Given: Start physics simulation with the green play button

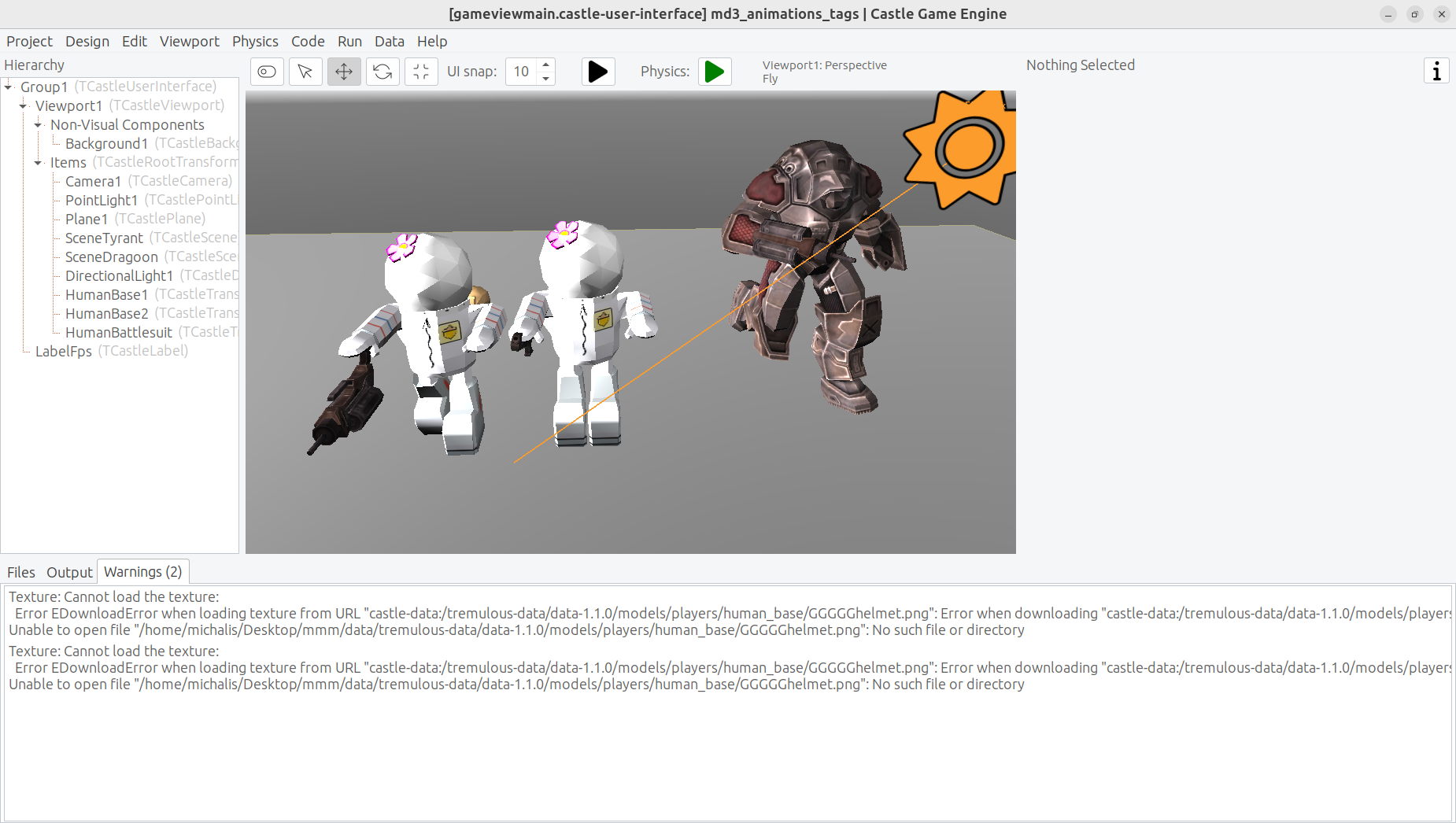Looking at the screenshot, I should pyautogui.click(x=715, y=72).
